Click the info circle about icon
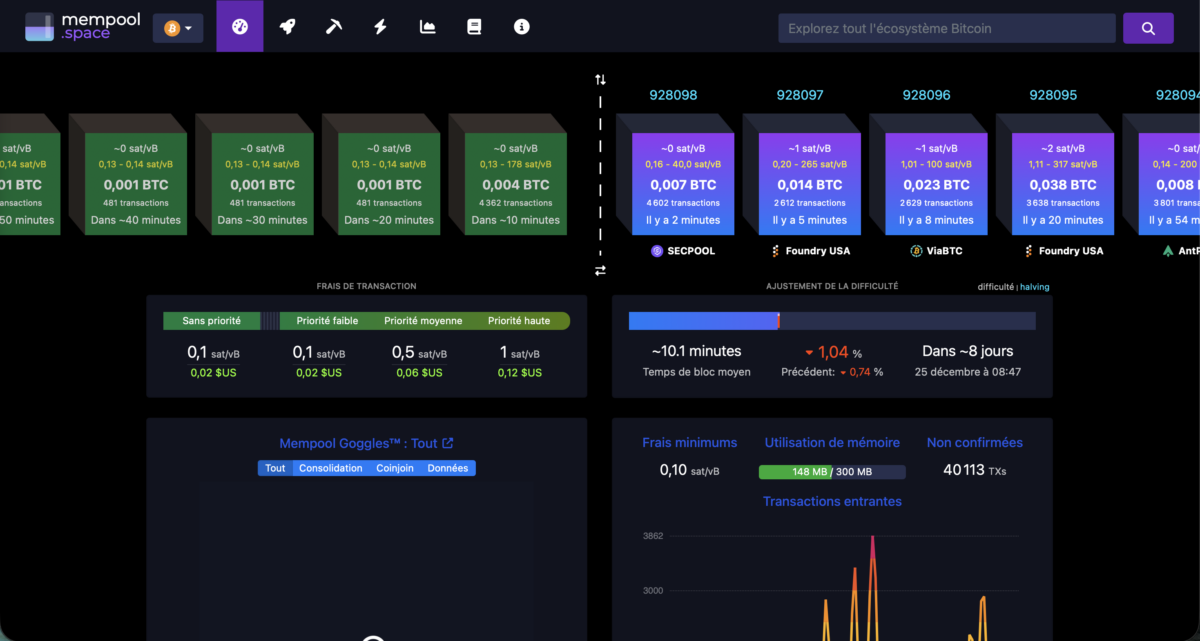Image resolution: width=1200 pixels, height=641 pixels. point(521,27)
